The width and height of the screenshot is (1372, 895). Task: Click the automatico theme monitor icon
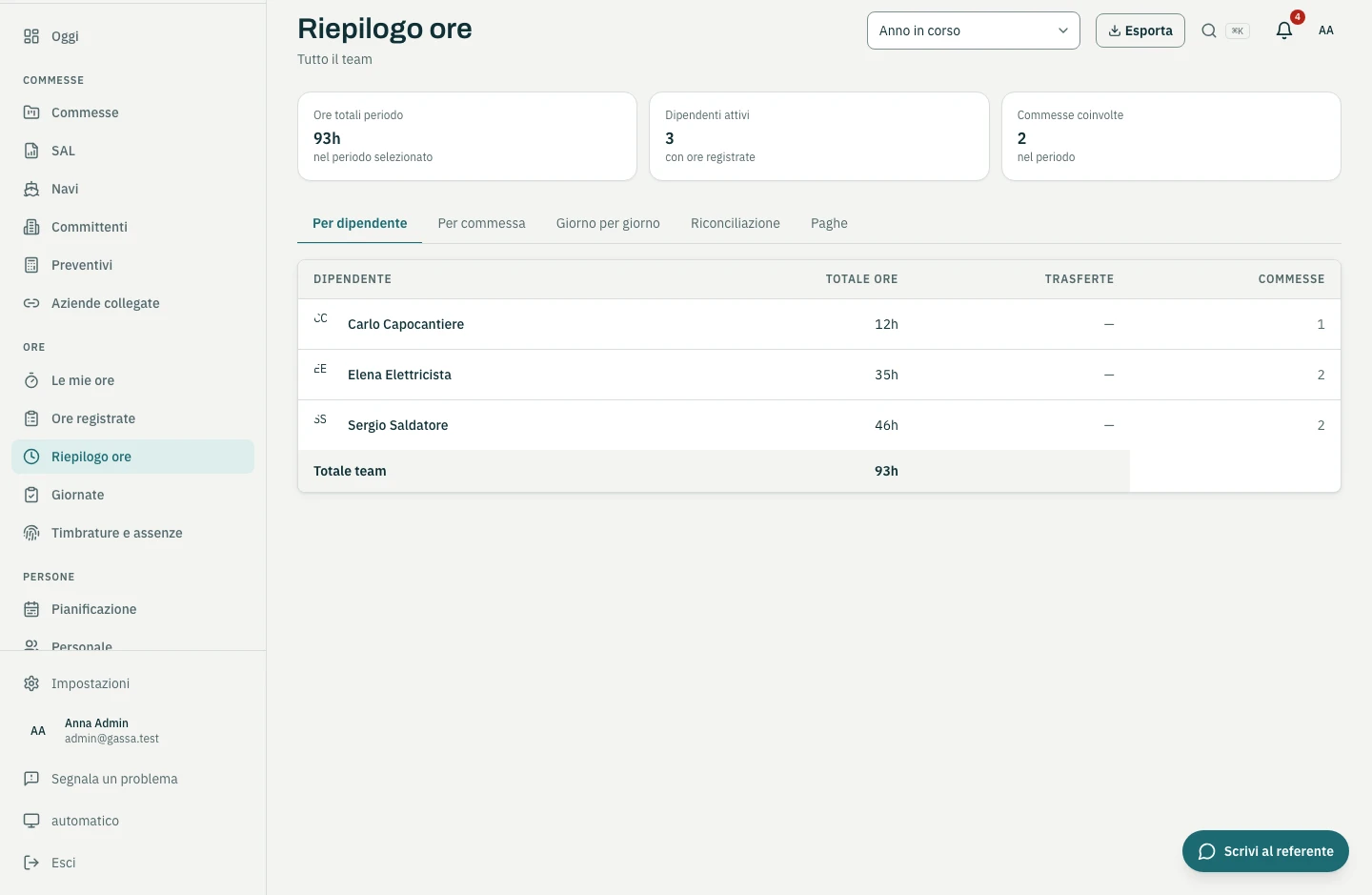(31, 821)
